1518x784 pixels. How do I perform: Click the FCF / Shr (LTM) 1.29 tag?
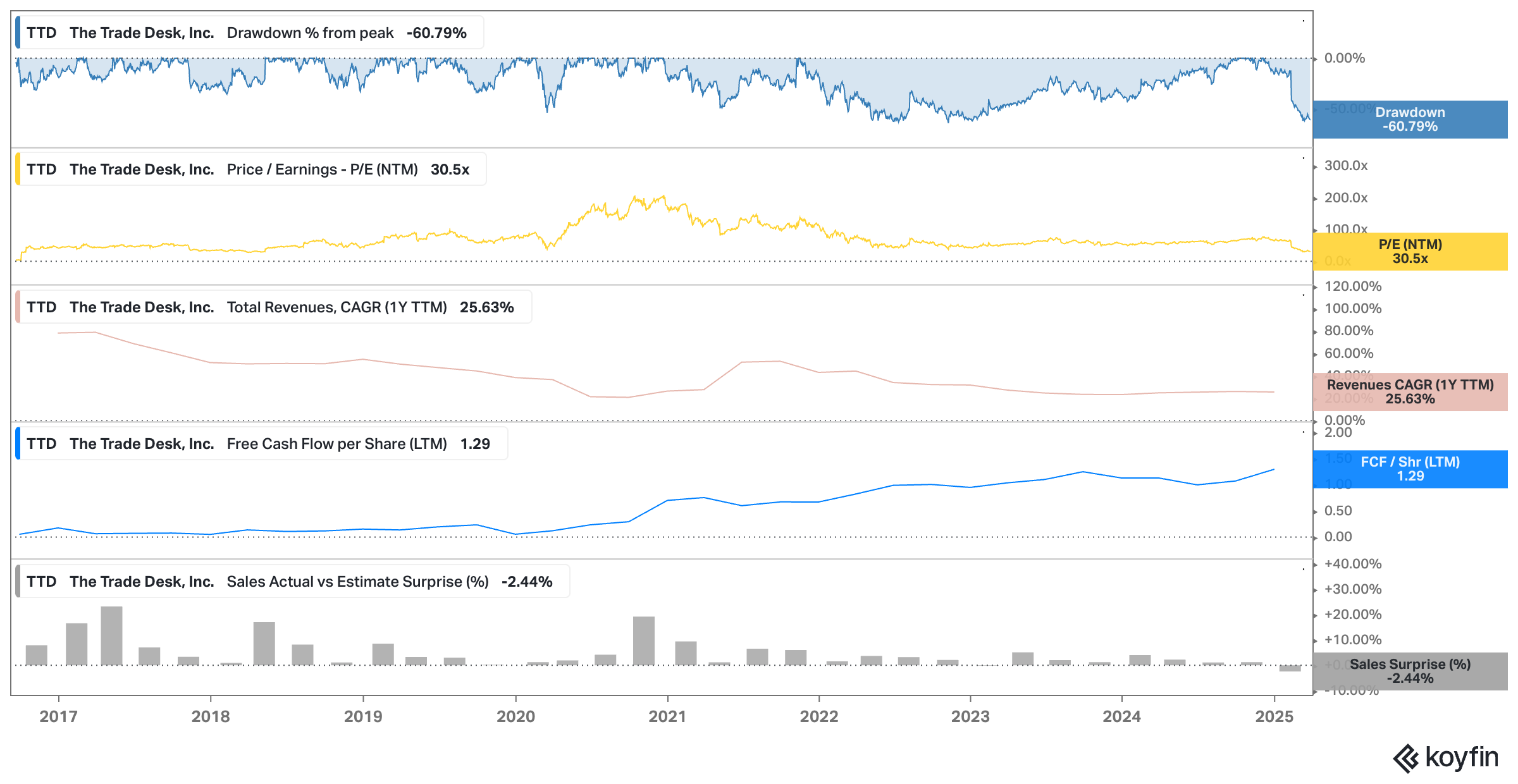(x=1410, y=469)
